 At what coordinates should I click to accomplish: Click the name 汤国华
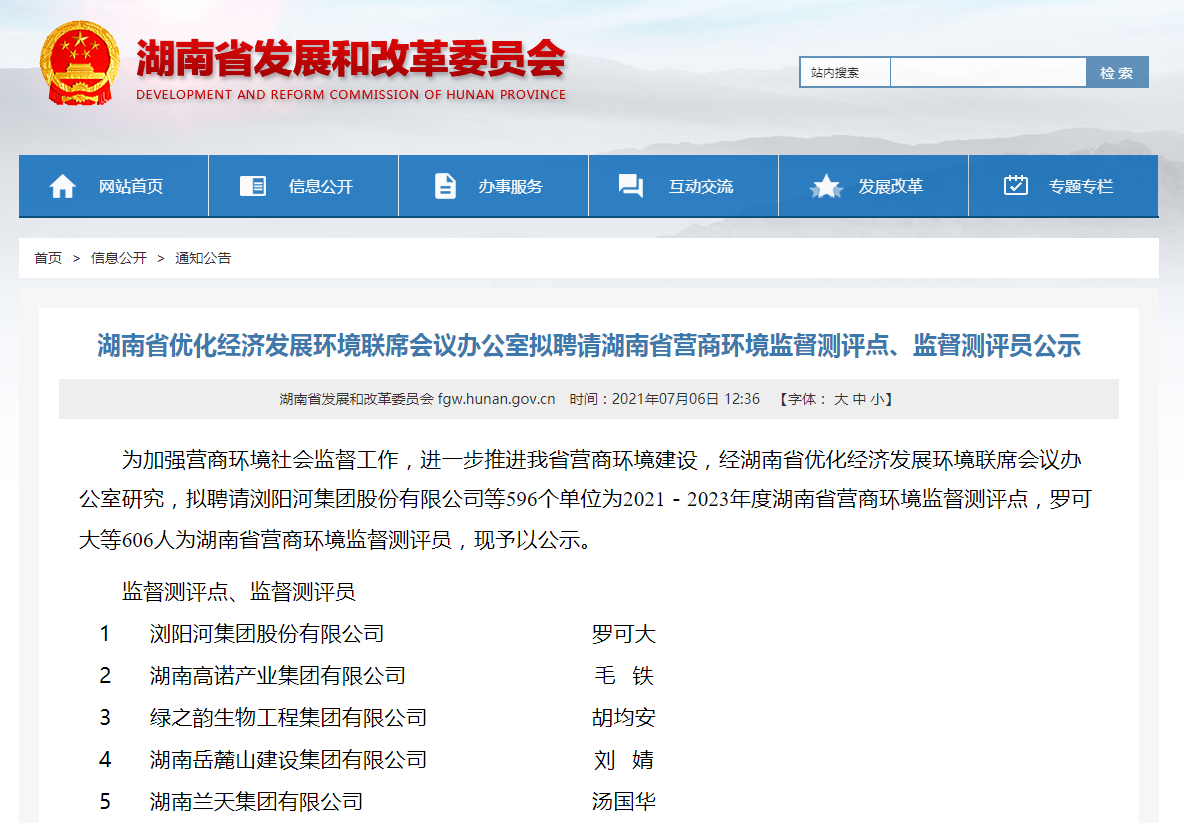coord(624,801)
